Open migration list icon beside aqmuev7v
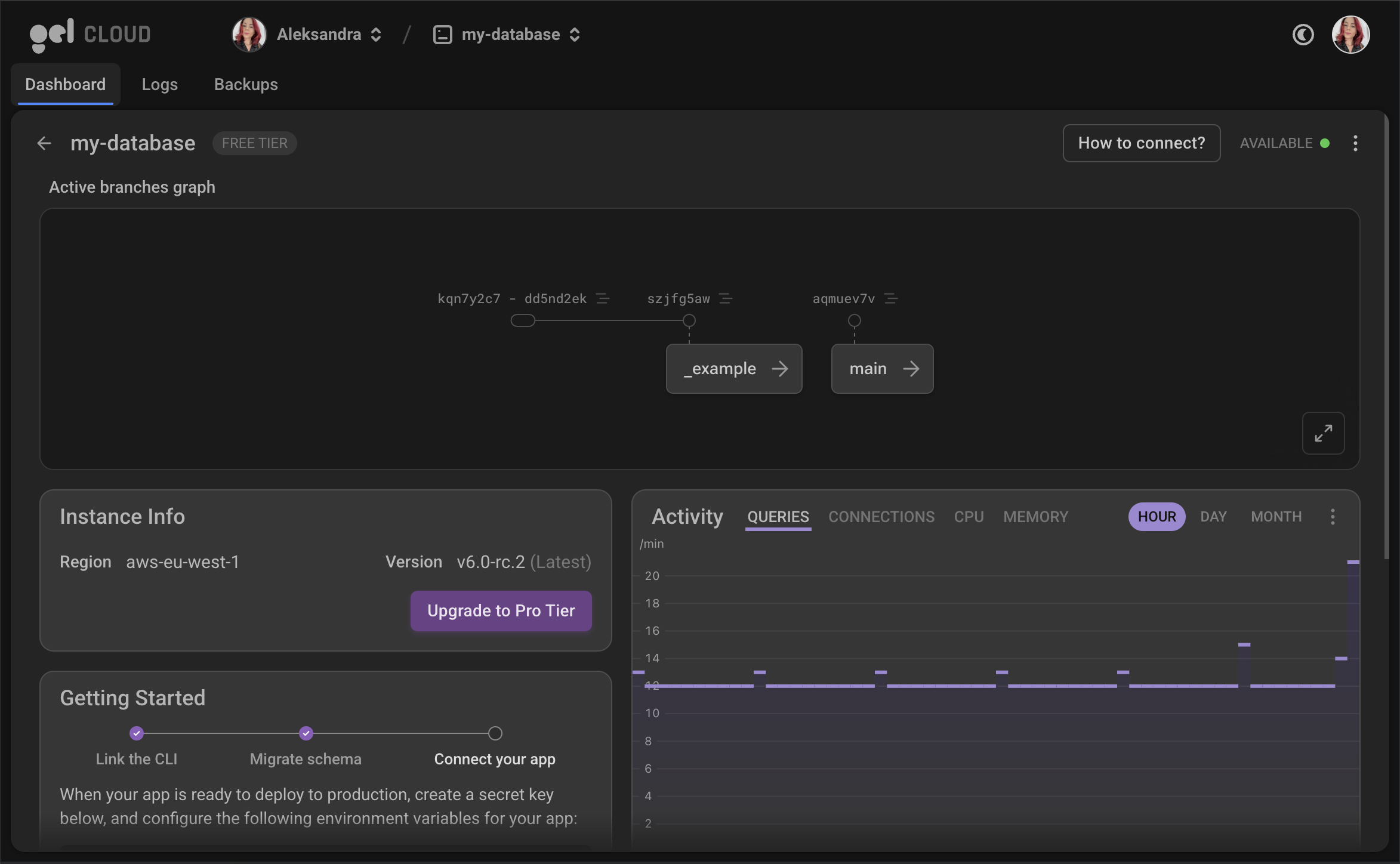 pyautogui.click(x=891, y=298)
